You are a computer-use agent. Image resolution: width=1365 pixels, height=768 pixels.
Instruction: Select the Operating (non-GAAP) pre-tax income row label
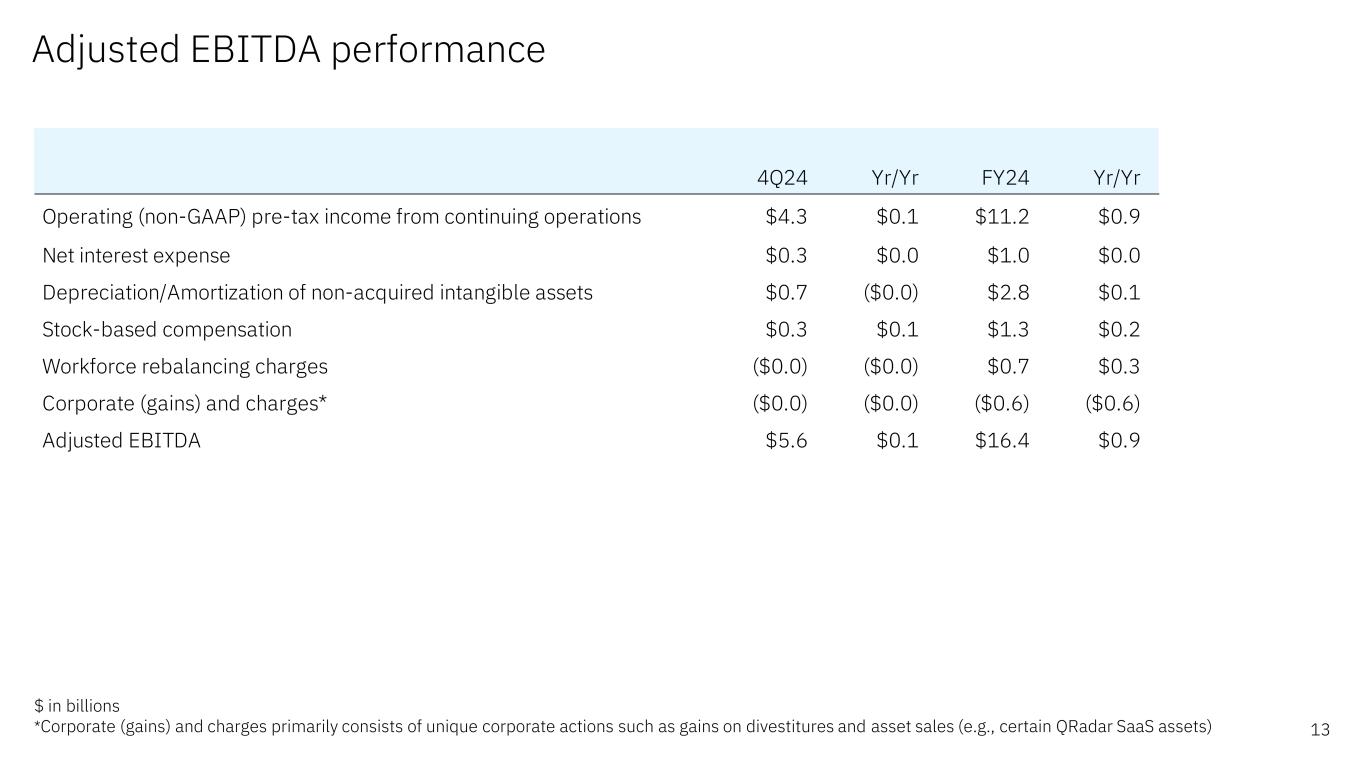tap(341, 216)
